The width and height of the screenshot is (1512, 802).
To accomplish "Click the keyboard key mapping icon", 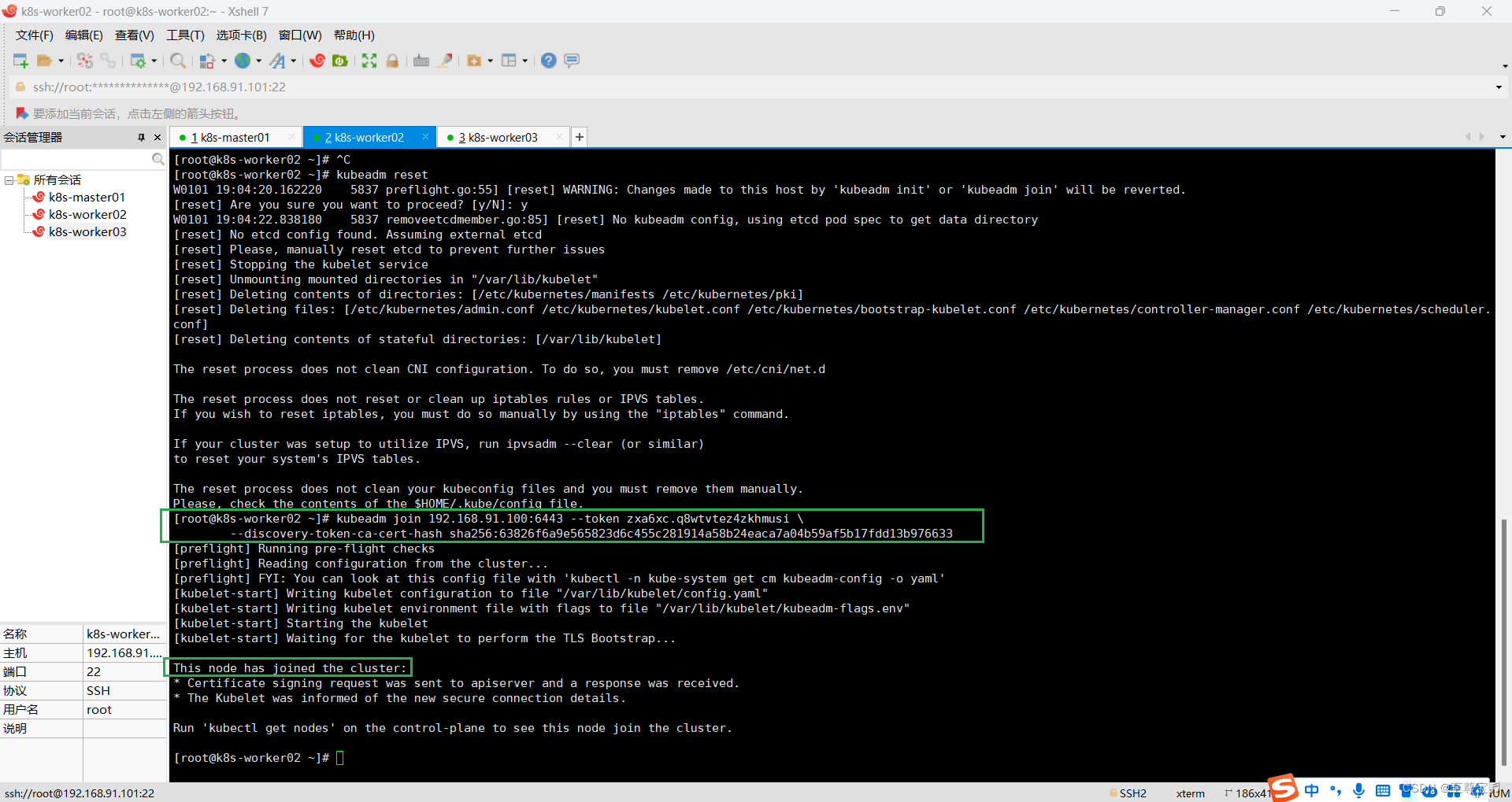I will click(x=421, y=61).
